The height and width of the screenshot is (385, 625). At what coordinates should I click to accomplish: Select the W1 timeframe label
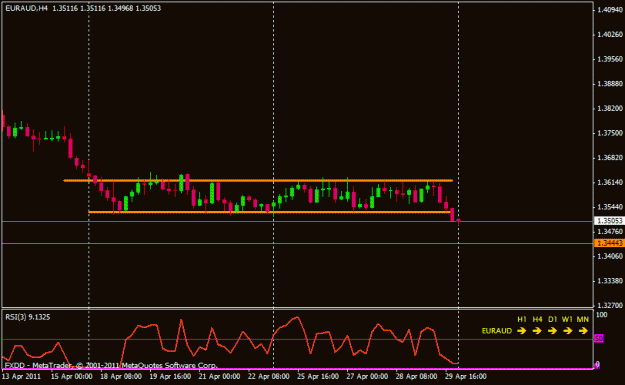[x=567, y=319]
